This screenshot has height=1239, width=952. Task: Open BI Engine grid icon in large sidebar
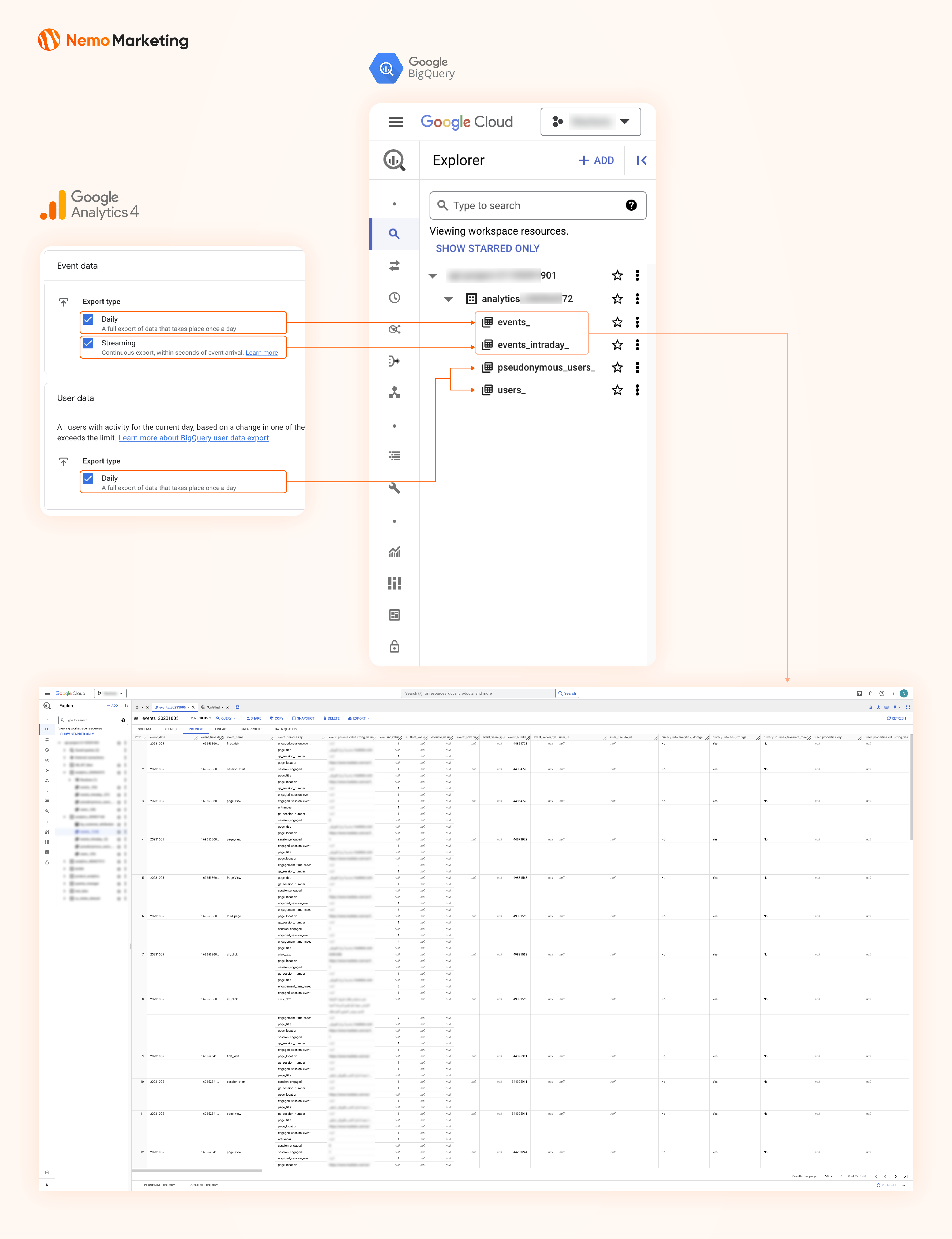click(394, 615)
